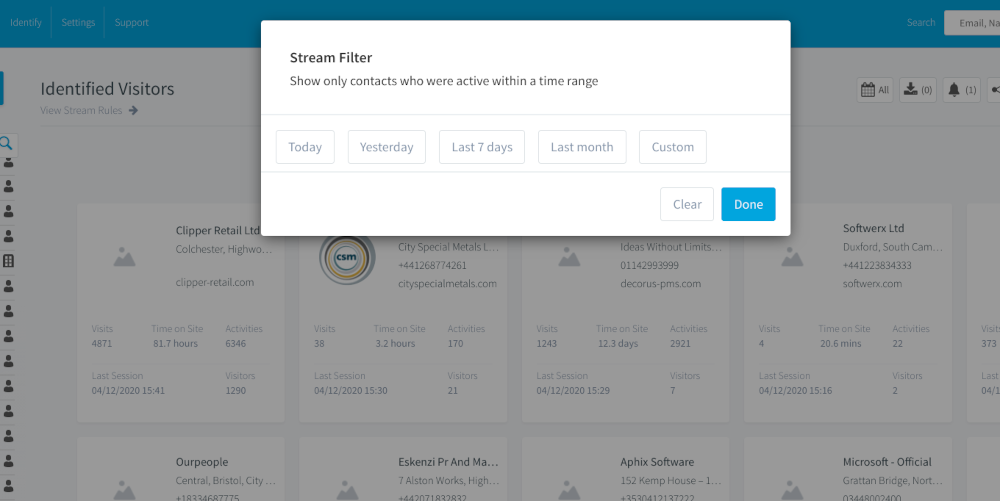Click the decorus-pms placeholder image
This screenshot has width=1000, height=501.
pyautogui.click(x=569, y=257)
